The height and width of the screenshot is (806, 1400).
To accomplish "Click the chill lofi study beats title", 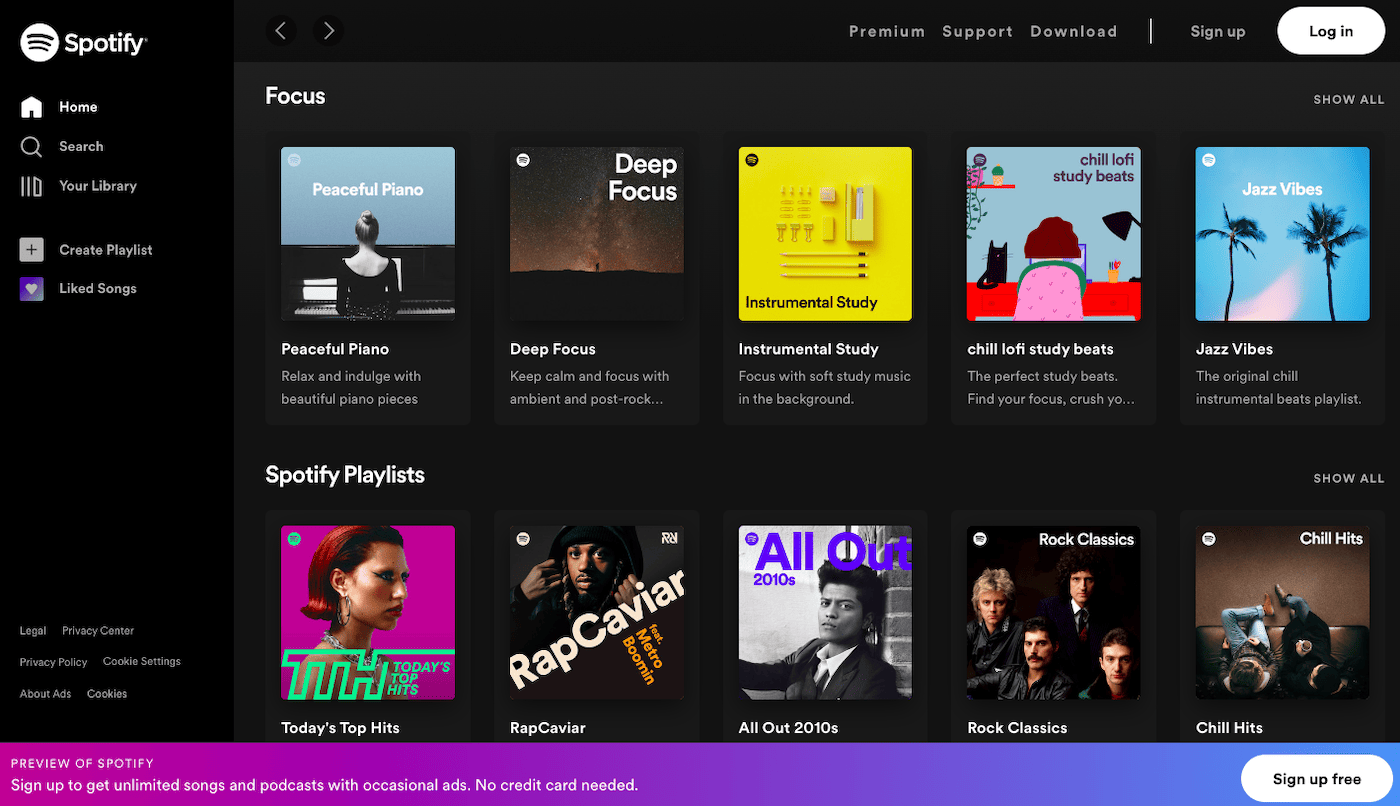I will [x=1041, y=349].
